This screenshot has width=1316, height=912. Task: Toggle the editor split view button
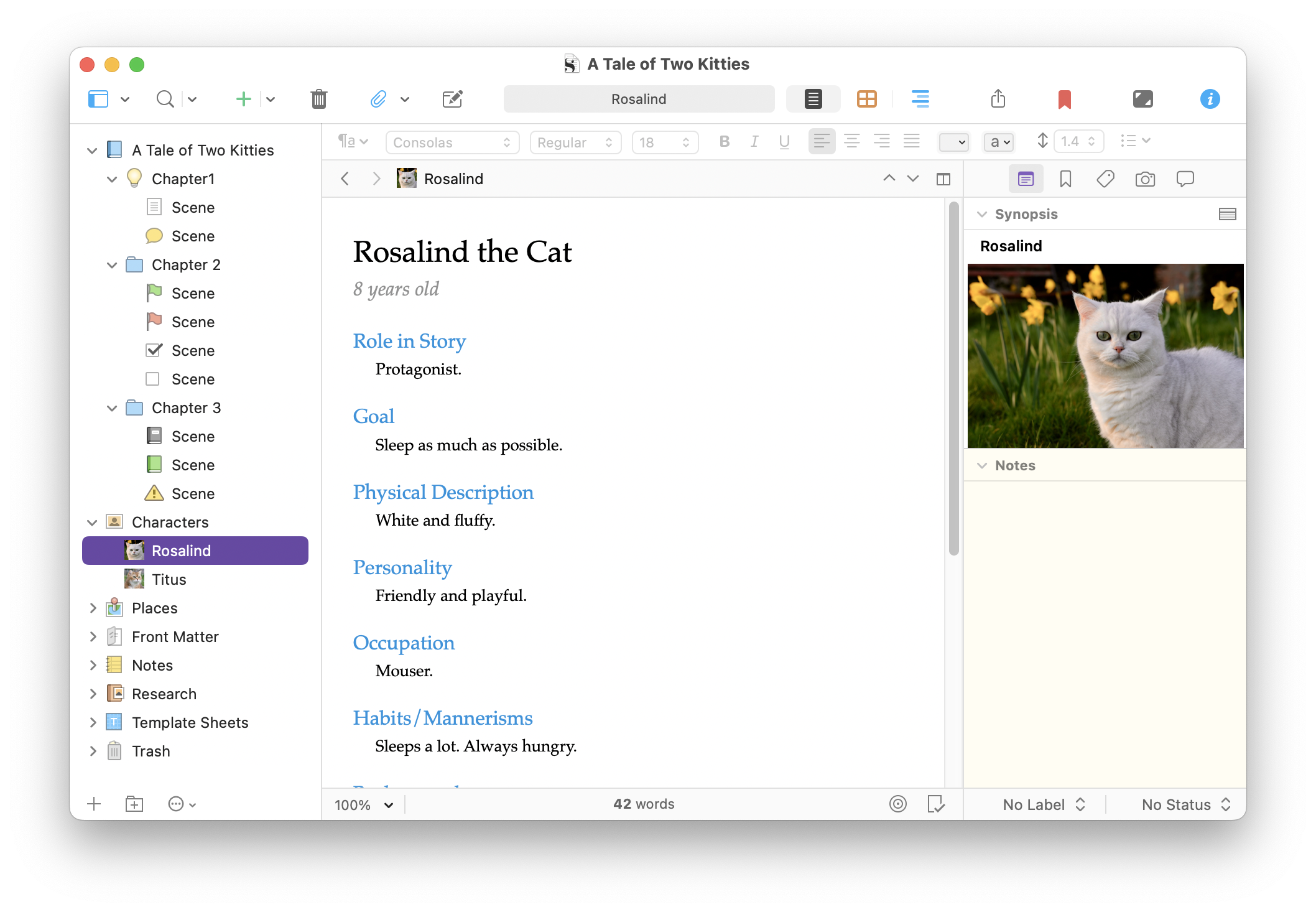pos(943,179)
